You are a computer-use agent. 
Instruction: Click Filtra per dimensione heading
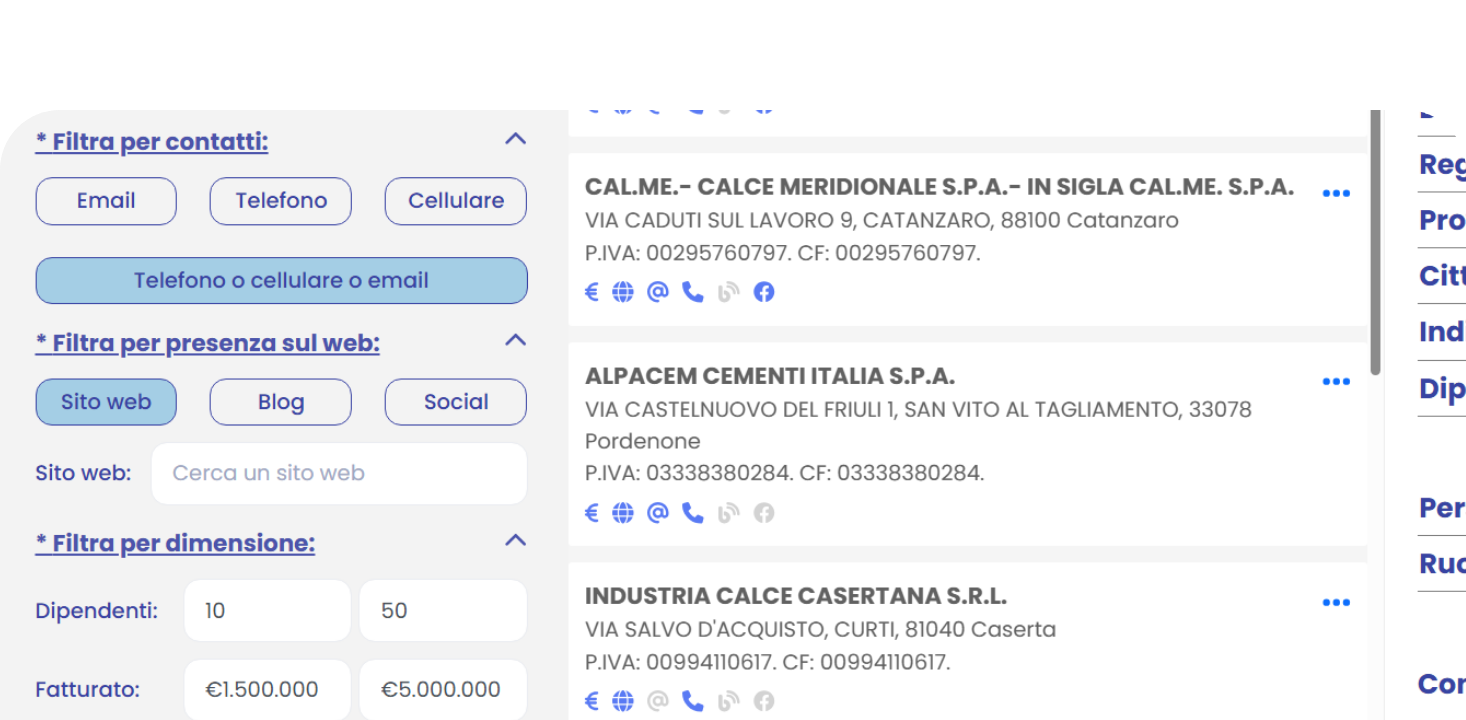pyautogui.click(x=175, y=543)
